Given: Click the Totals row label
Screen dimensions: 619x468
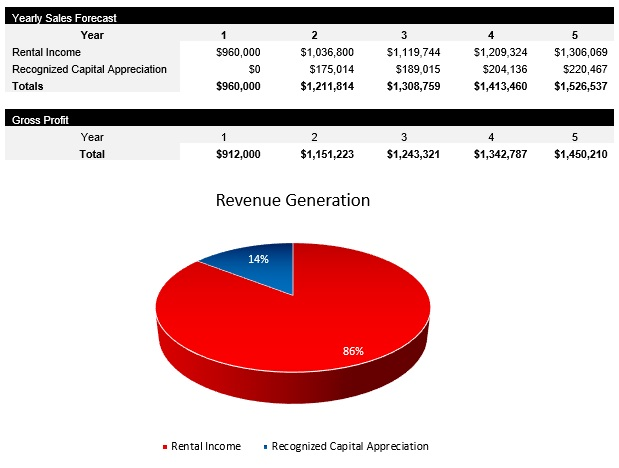Looking at the screenshot, I should pyautogui.click(x=27, y=86).
